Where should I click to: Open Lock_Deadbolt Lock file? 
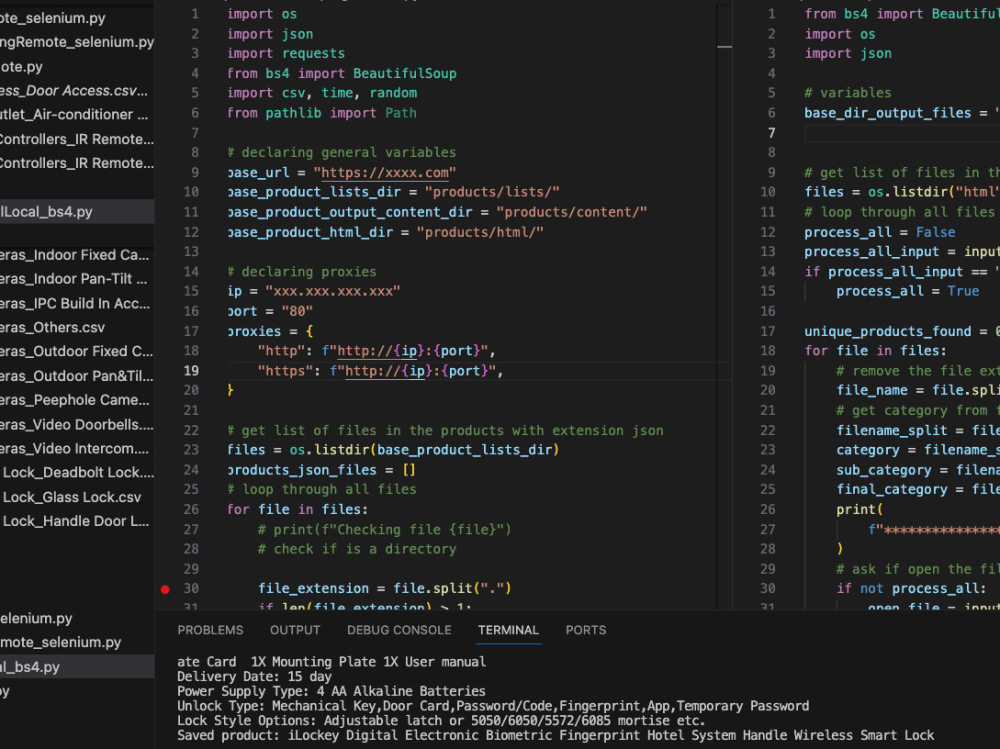pos(77,473)
